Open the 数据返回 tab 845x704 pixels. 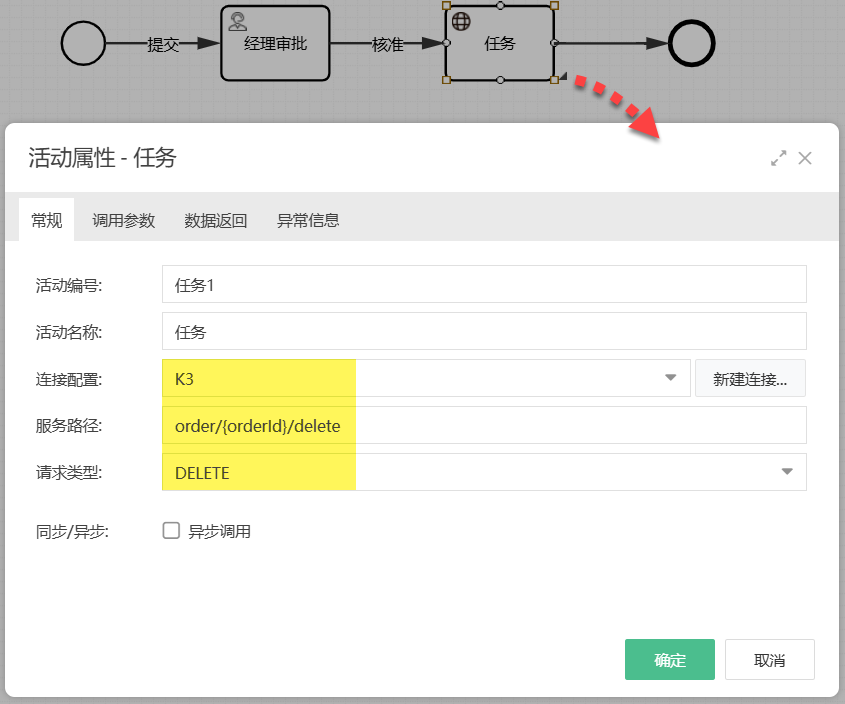216,221
